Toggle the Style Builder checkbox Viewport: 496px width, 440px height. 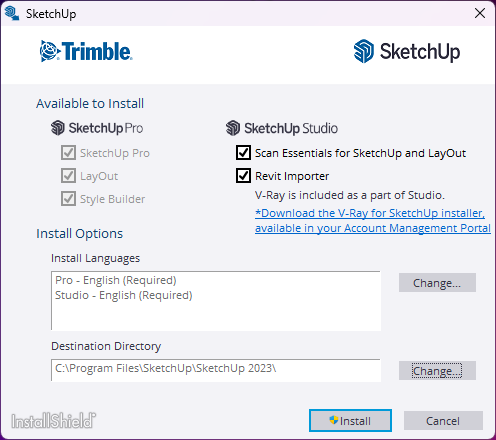coord(68,199)
